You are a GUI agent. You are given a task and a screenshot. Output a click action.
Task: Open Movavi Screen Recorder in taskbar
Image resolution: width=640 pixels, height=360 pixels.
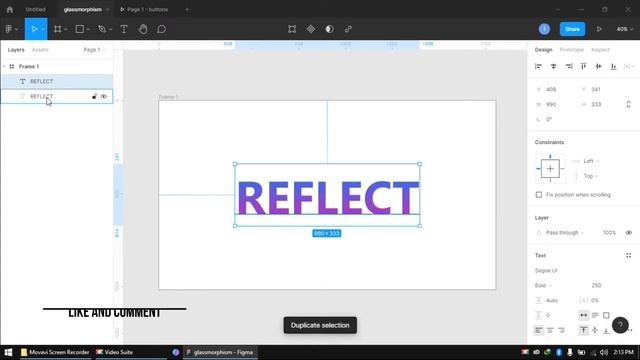[x=55, y=352]
